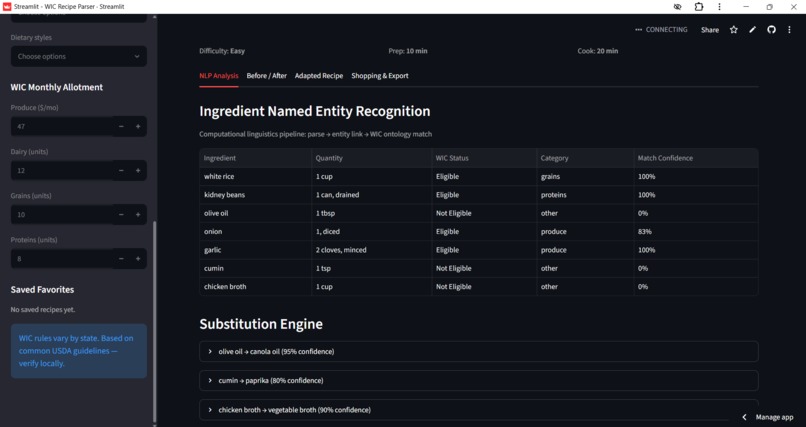The width and height of the screenshot is (806, 427).
Task: Click the 'Difficulty: Easy' text
Action: pyautogui.click(x=222, y=51)
